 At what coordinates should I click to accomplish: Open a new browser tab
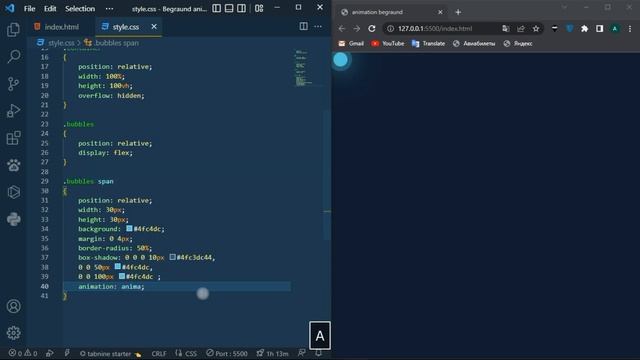[x=458, y=12]
